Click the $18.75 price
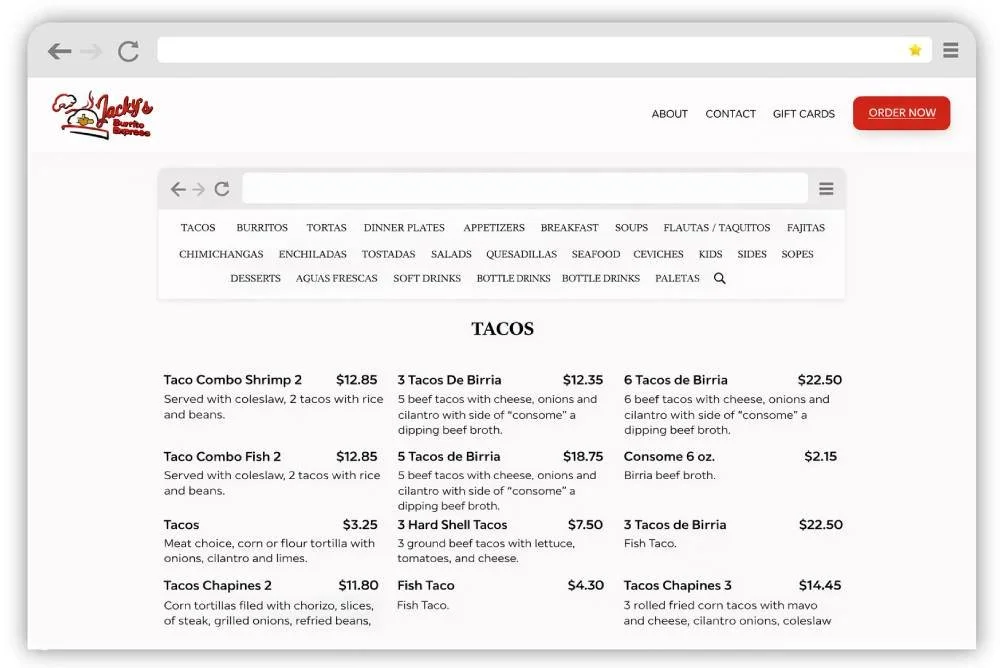The image size is (1000, 668). [583, 456]
